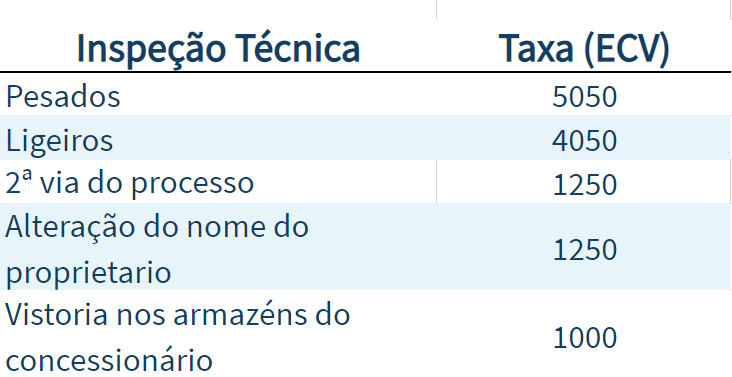732x377 pixels.
Task: Click the Taxa (ECV) column header
Action: [584, 48]
